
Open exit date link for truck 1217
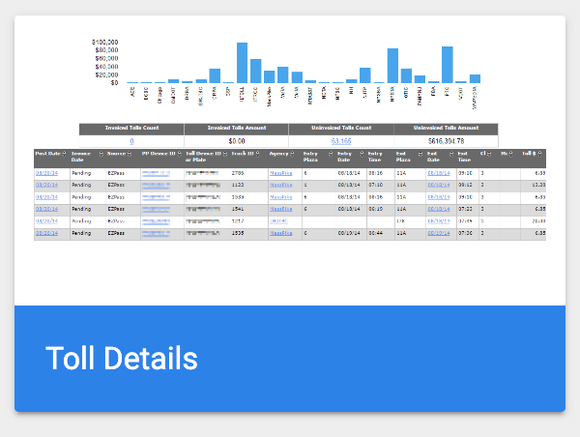pyautogui.click(x=439, y=221)
